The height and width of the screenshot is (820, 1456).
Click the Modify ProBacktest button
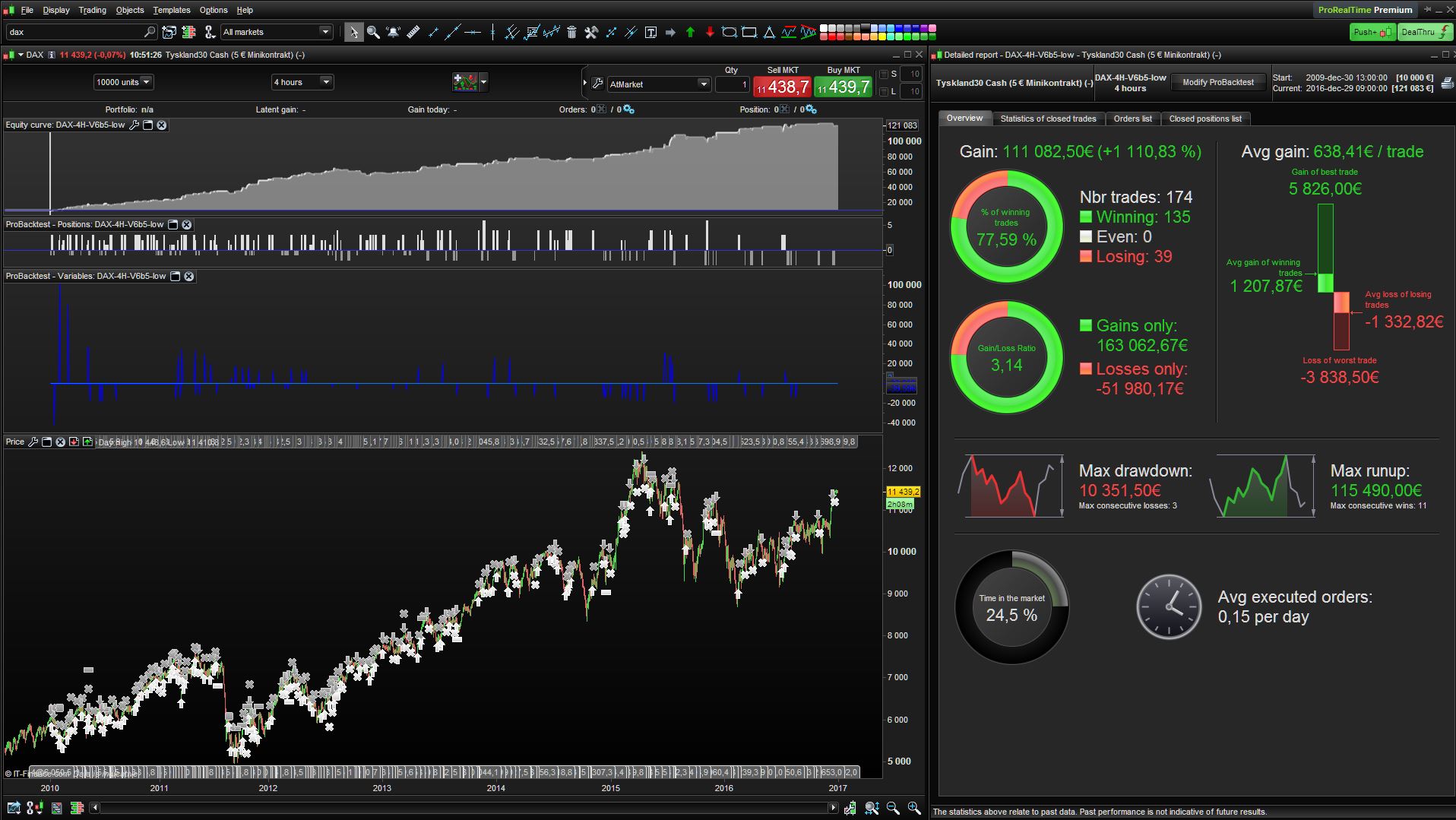pyautogui.click(x=1218, y=82)
